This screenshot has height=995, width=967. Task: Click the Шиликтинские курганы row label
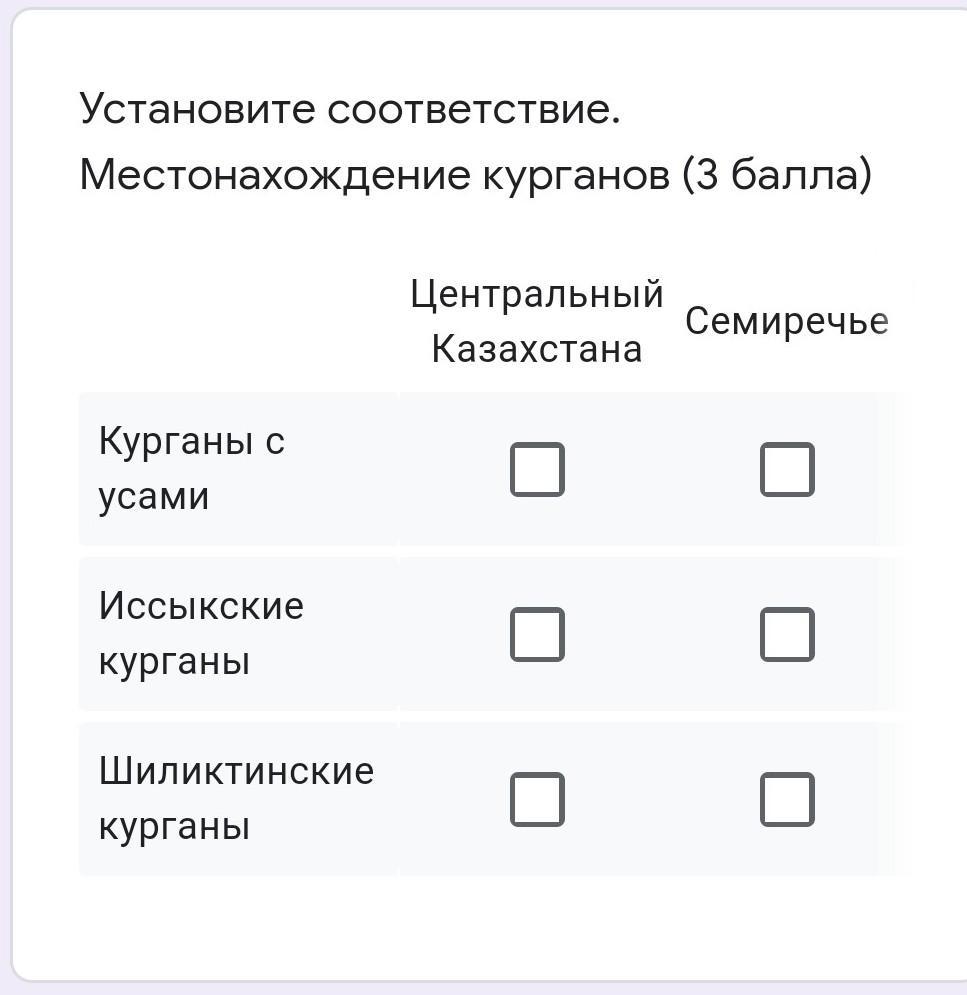[x=236, y=798]
